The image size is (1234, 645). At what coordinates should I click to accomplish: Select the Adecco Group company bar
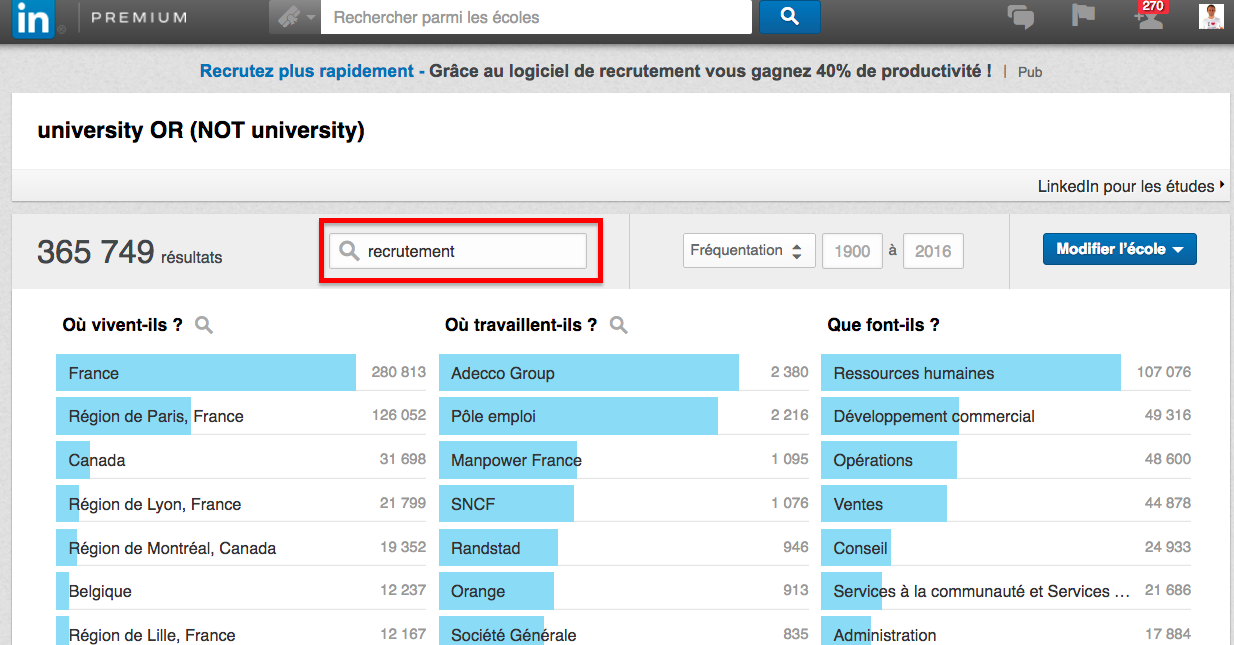coord(588,373)
